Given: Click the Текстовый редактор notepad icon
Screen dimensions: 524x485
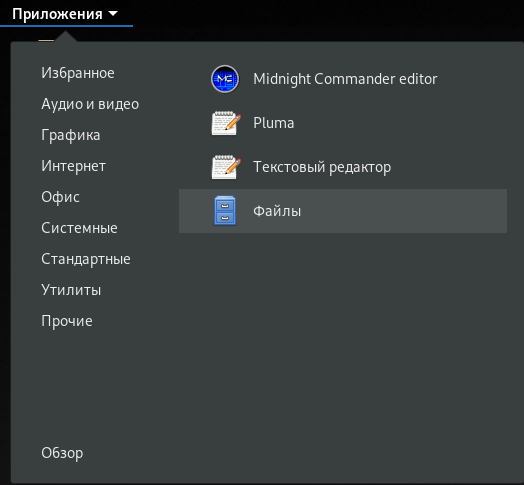Looking at the screenshot, I should tap(226, 167).
